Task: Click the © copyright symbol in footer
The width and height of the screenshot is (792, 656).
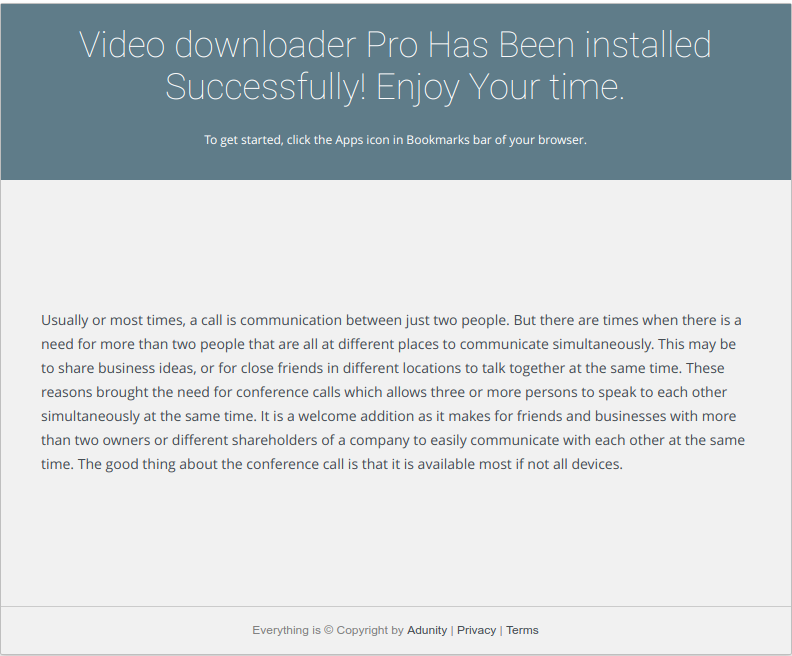Action: point(328,630)
